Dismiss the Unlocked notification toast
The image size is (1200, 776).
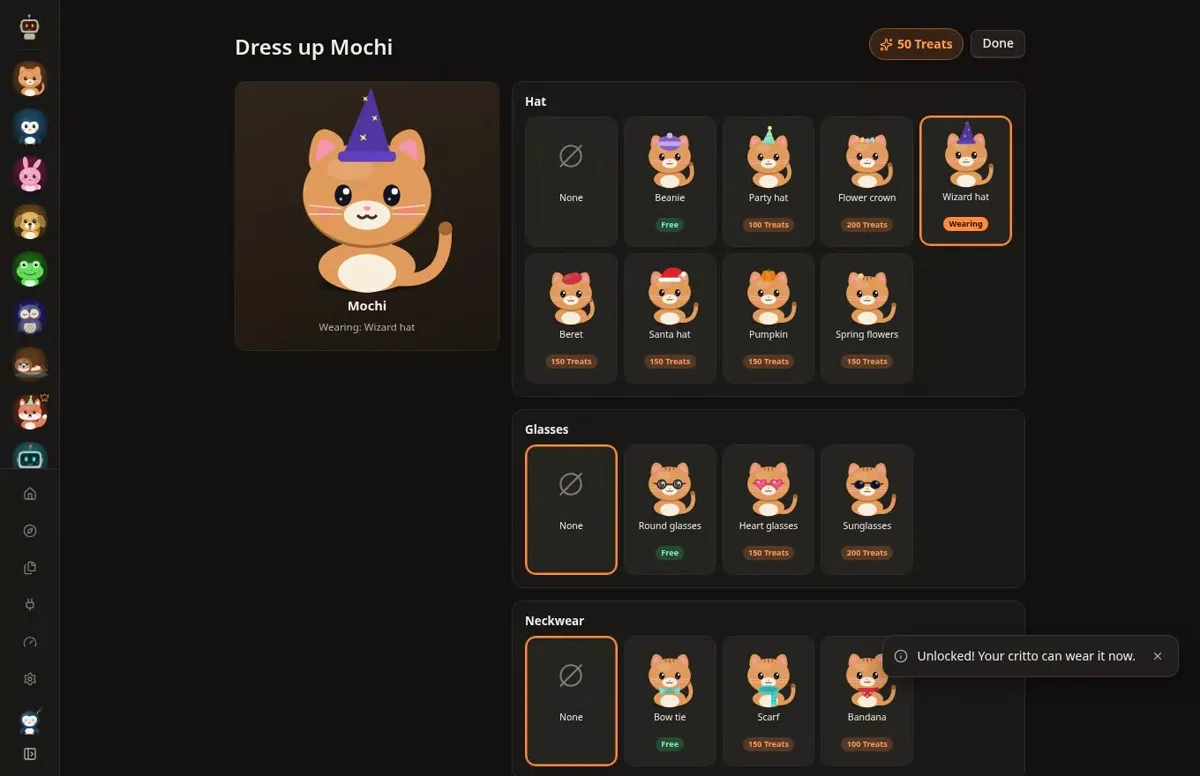pos(1157,656)
